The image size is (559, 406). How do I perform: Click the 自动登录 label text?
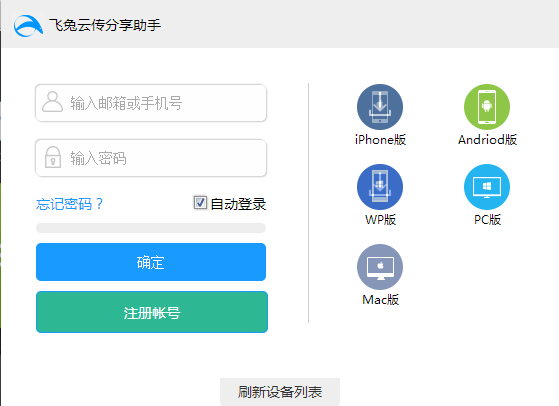click(x=238, y=204)
